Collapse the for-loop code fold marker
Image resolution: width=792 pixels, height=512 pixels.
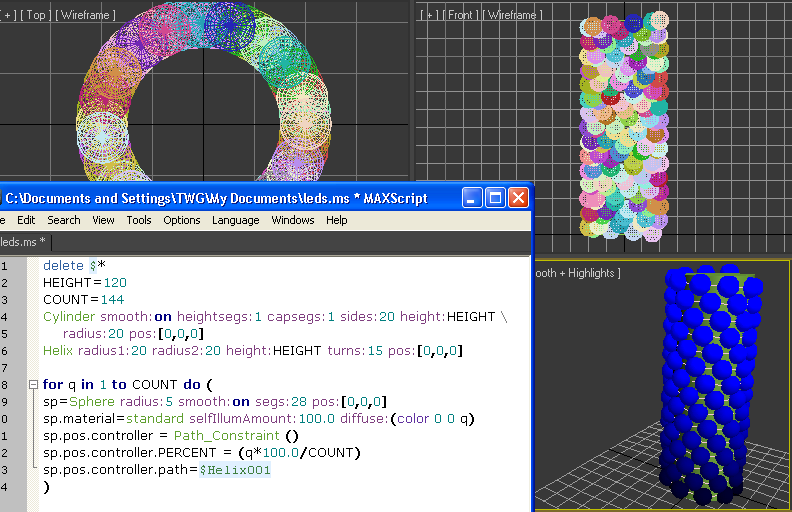click(33, 384)
